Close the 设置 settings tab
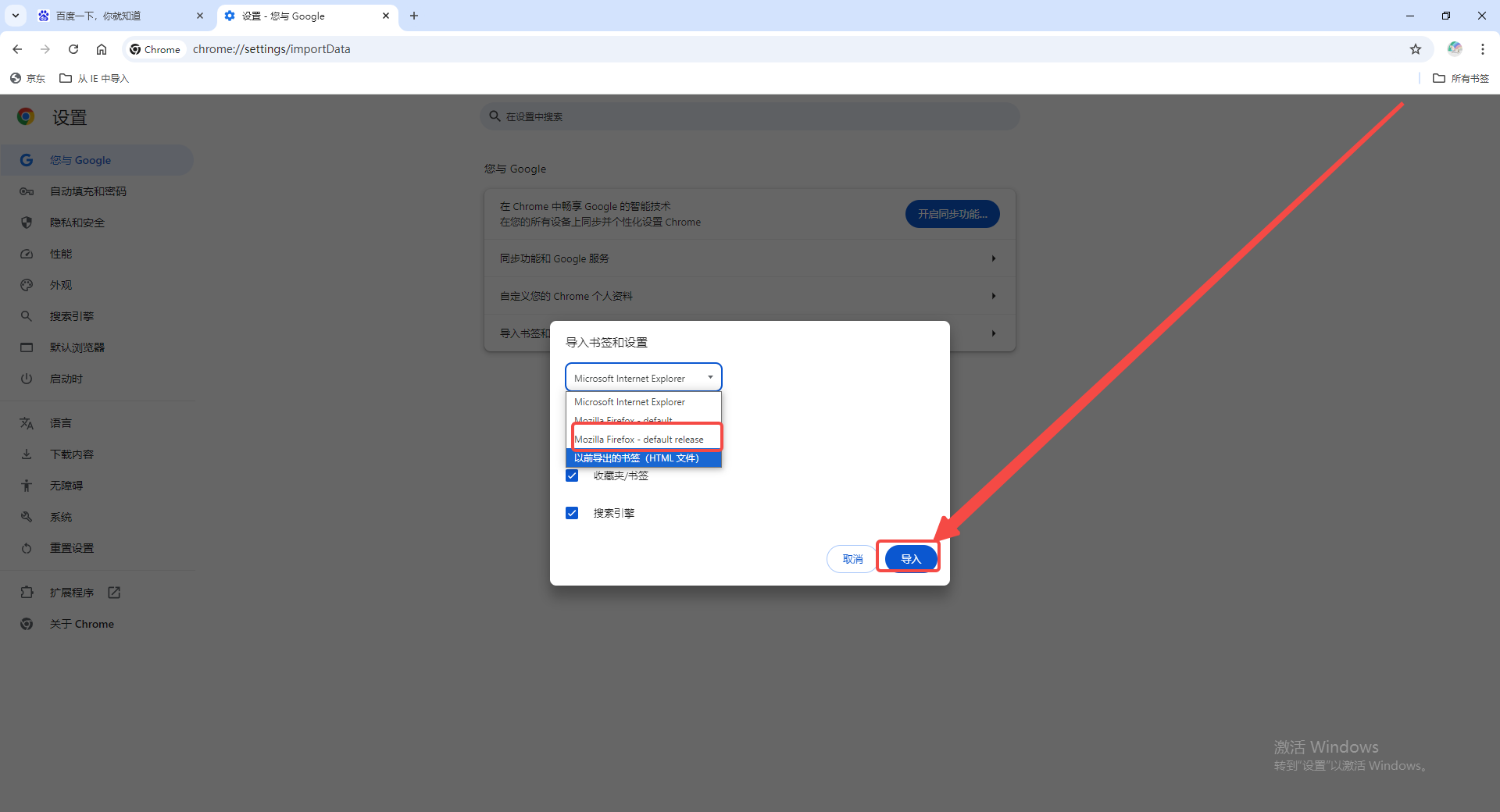 [386, 16]
